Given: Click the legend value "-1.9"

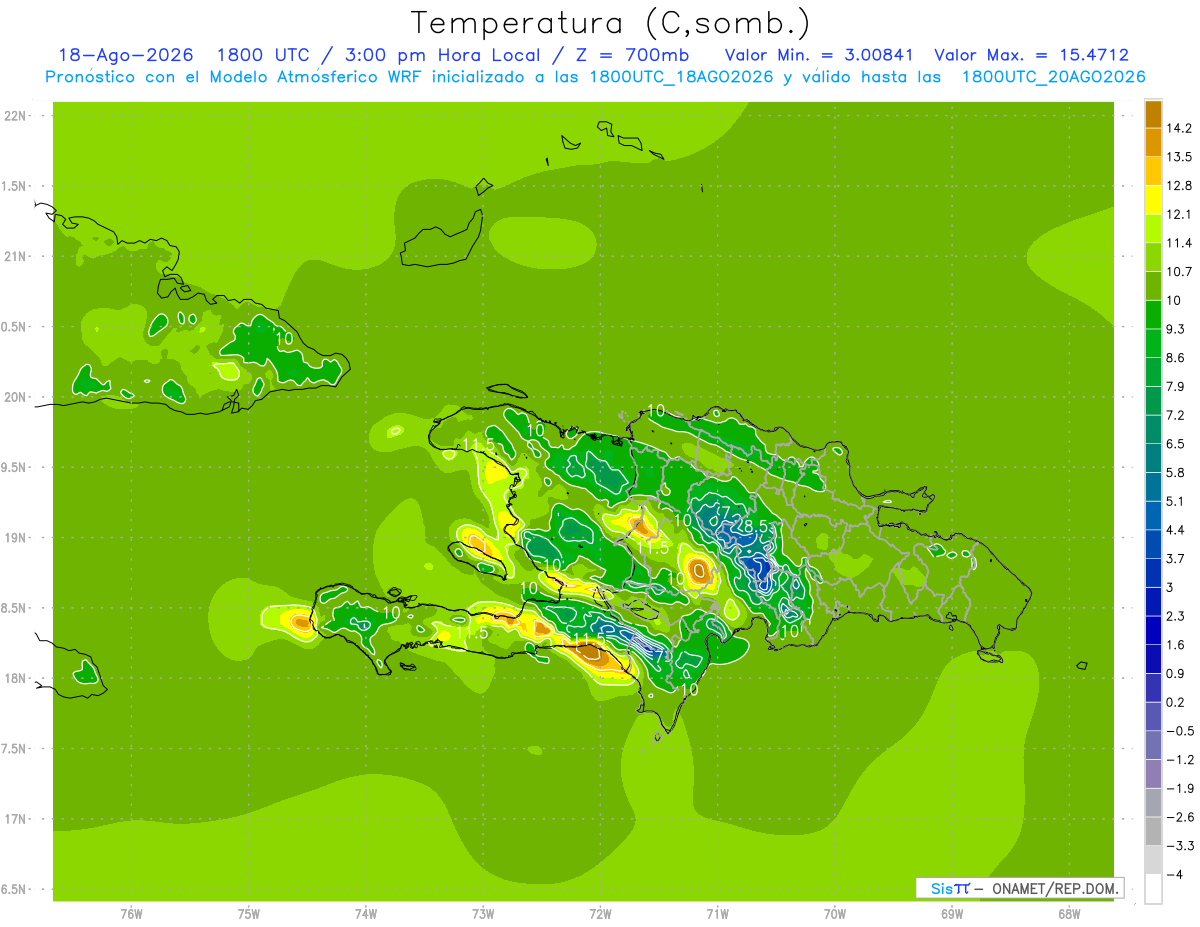Looking at the screenshot, I should (x=1178, y=788).
